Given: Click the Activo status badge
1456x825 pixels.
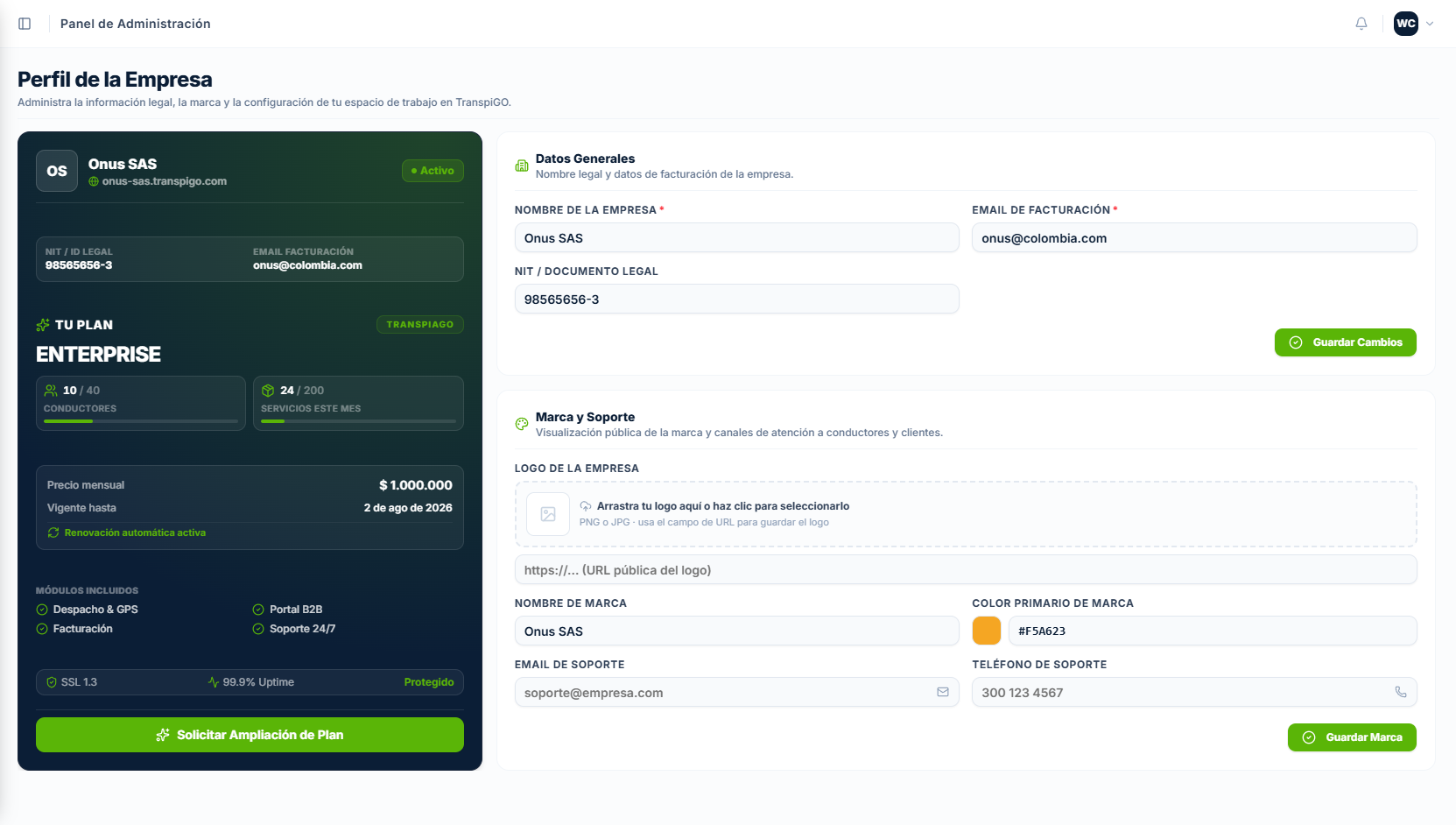Looking at the screenshot, I should [433, 171].
